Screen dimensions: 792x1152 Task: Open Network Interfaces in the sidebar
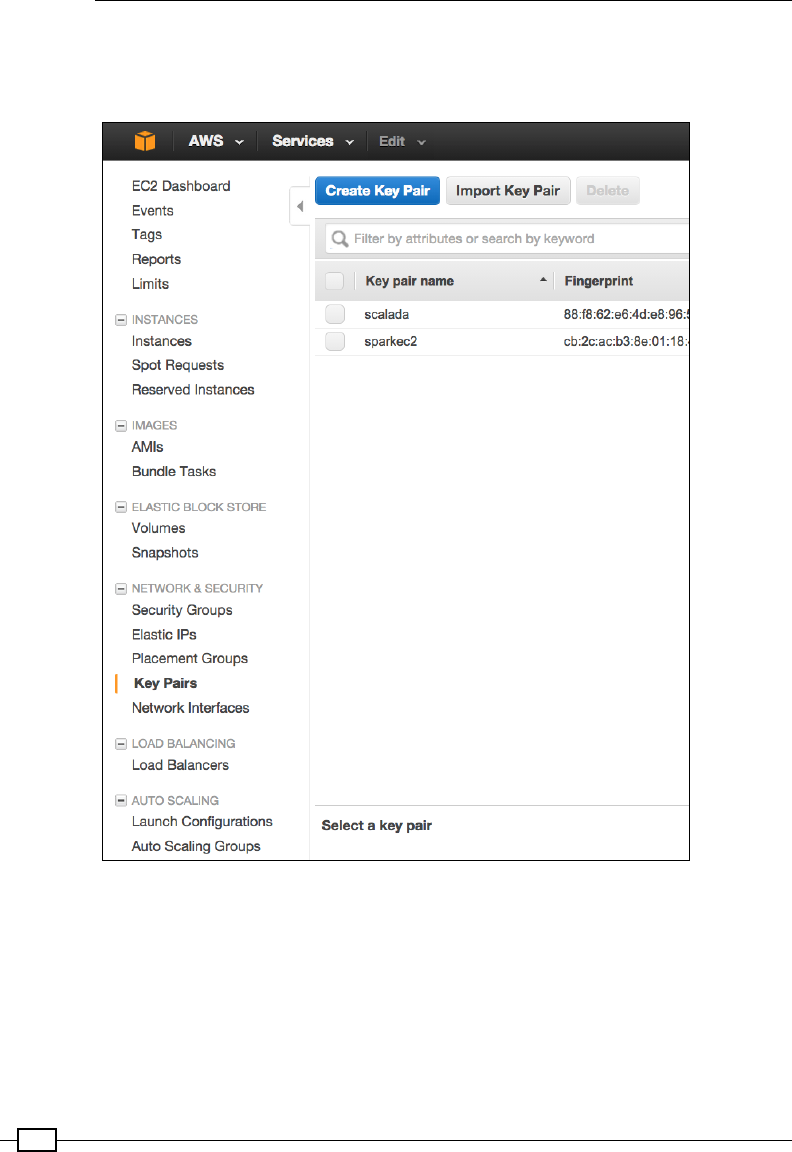tap(190, 708)
